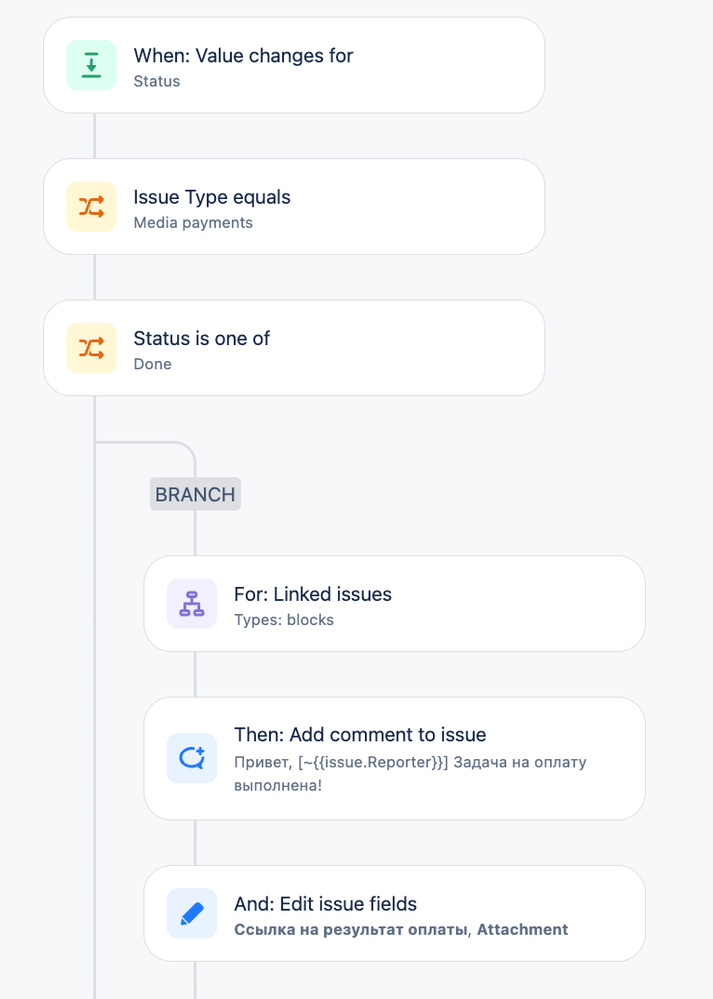Open the 'Then: Add comment to issue' action title
The width and height of the screenshot is (713, 999).
pos(360,735)
